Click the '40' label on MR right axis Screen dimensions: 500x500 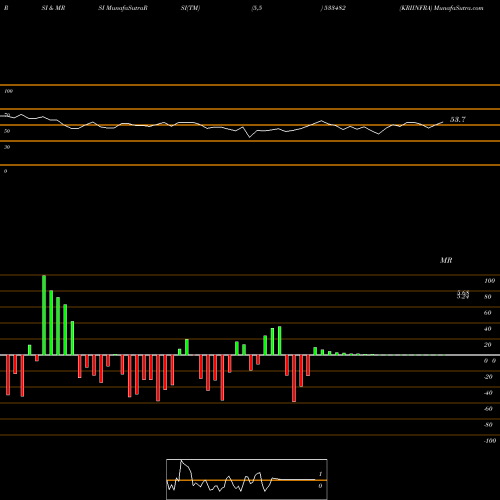coord(488,329)
